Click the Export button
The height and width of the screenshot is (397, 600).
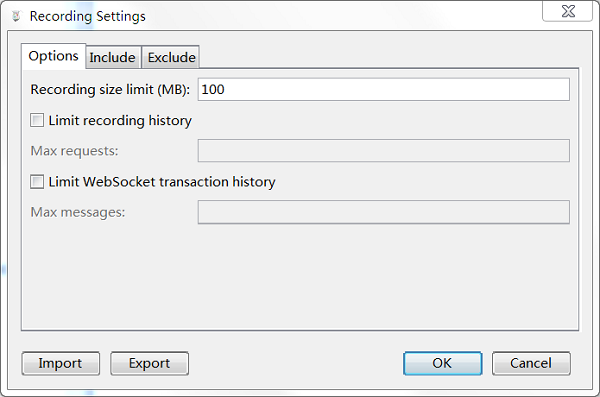[x=149, y=363]
